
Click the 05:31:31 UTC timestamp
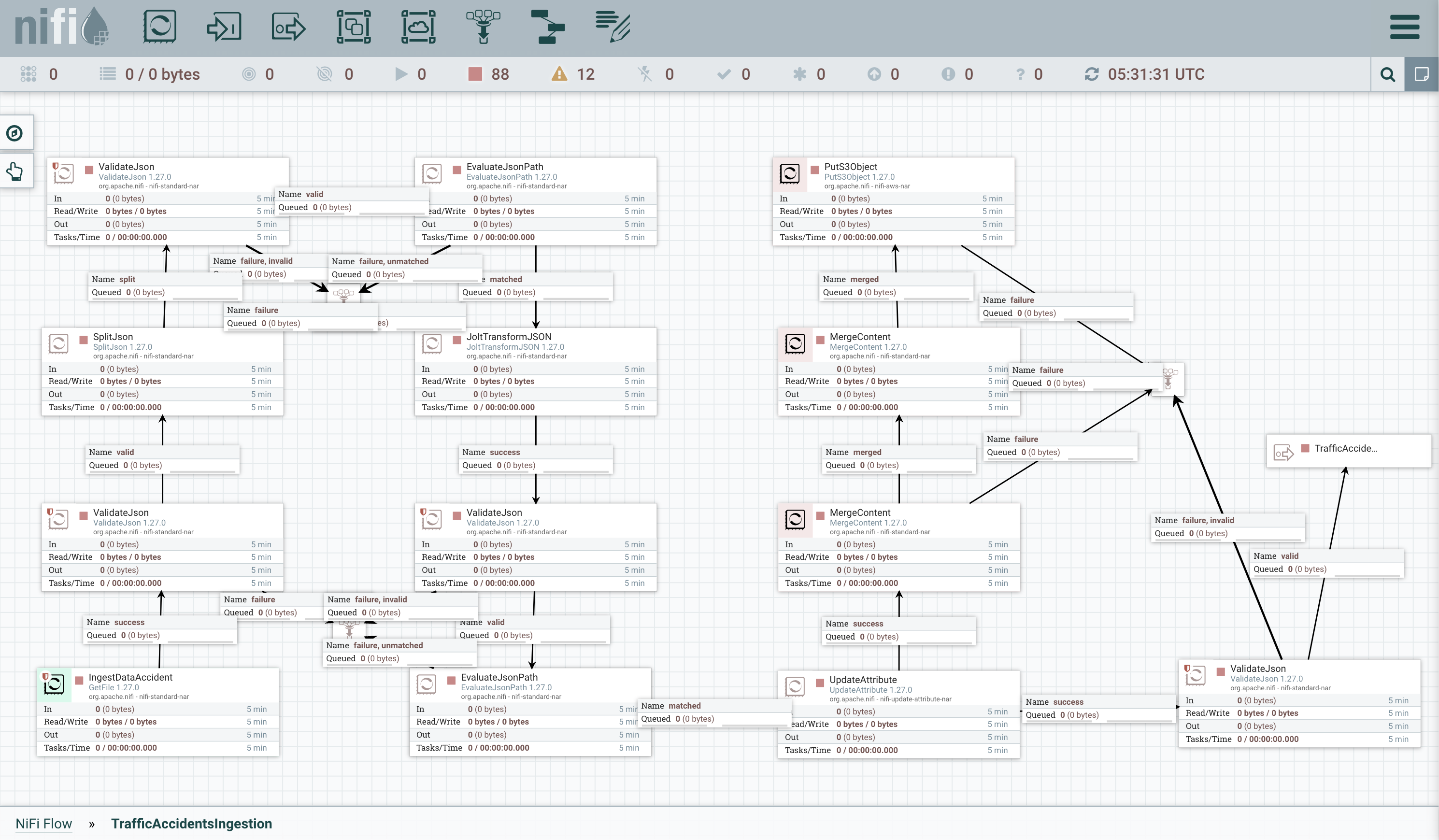1156,74
